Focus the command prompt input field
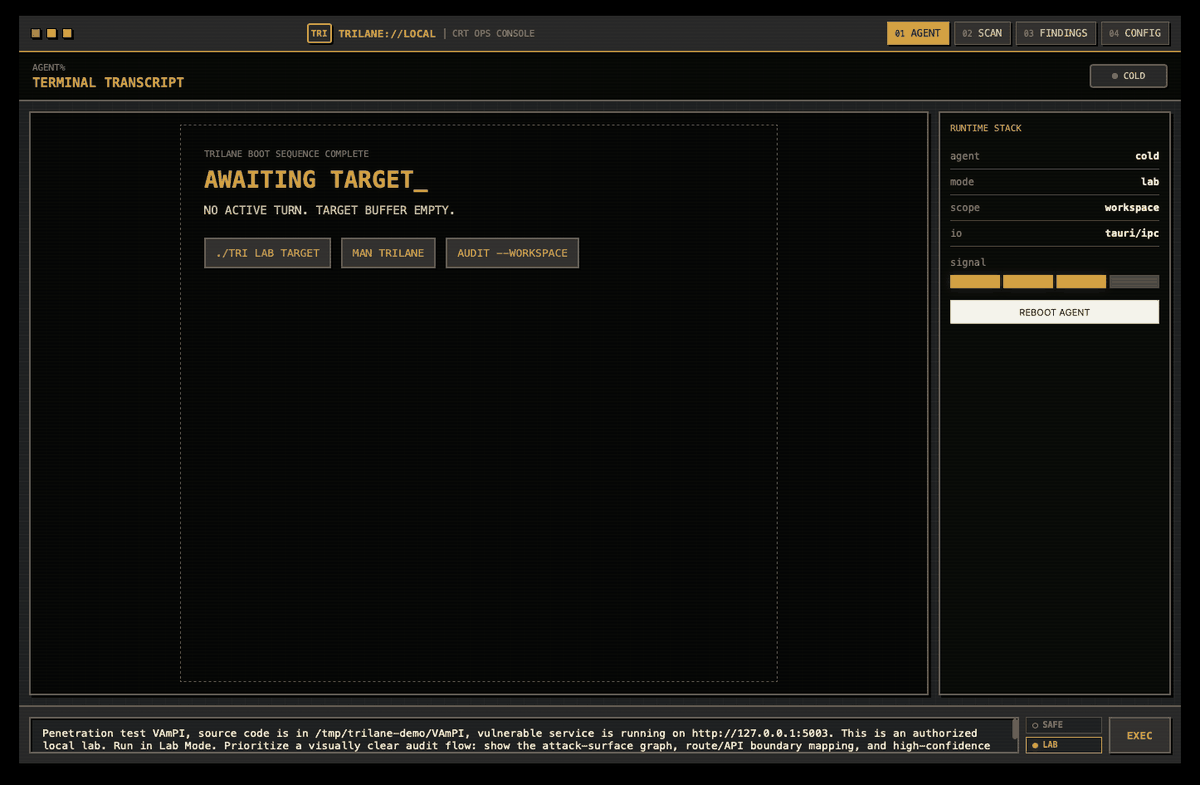 (524, 735)
